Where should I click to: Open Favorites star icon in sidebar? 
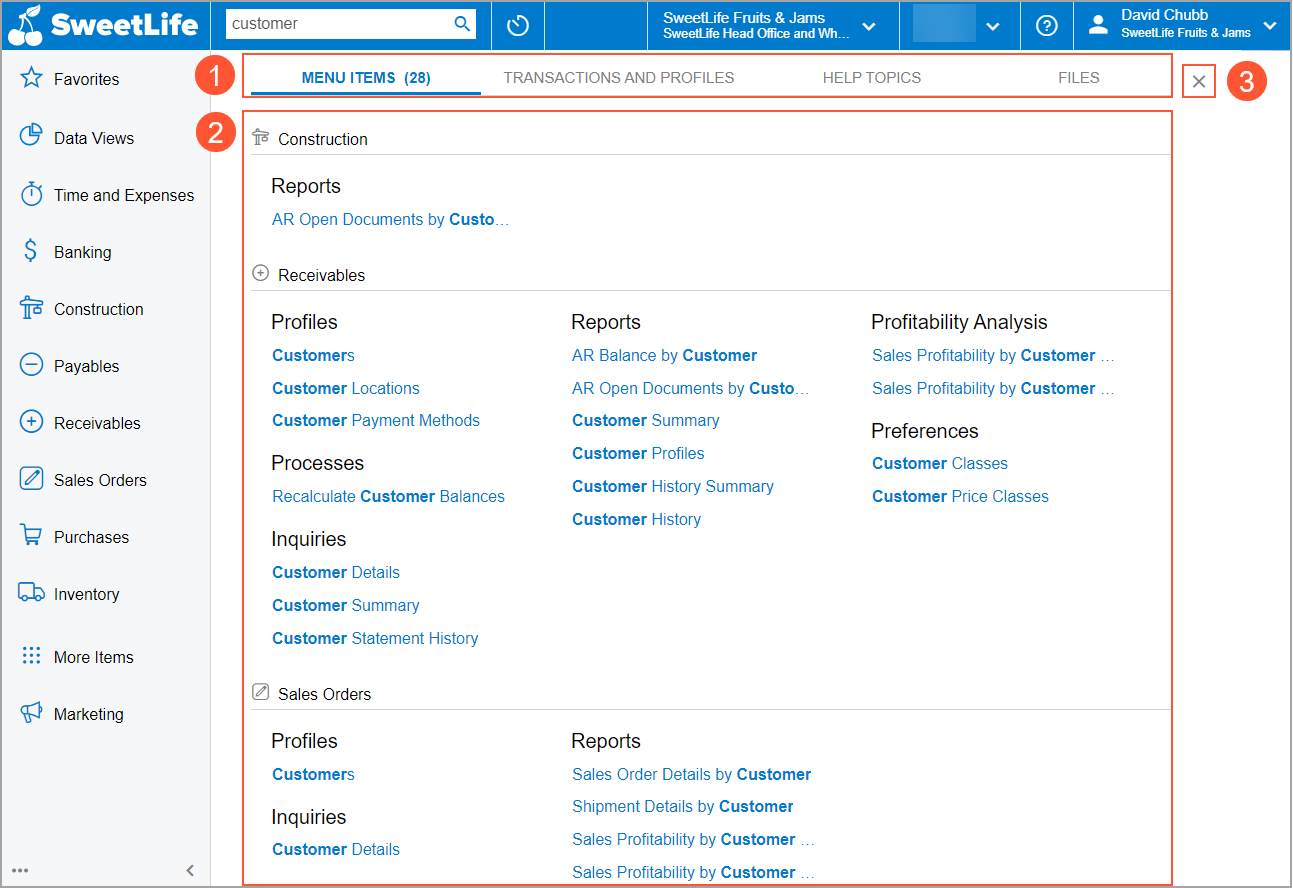pyautogui.click(x=31, y=79)
